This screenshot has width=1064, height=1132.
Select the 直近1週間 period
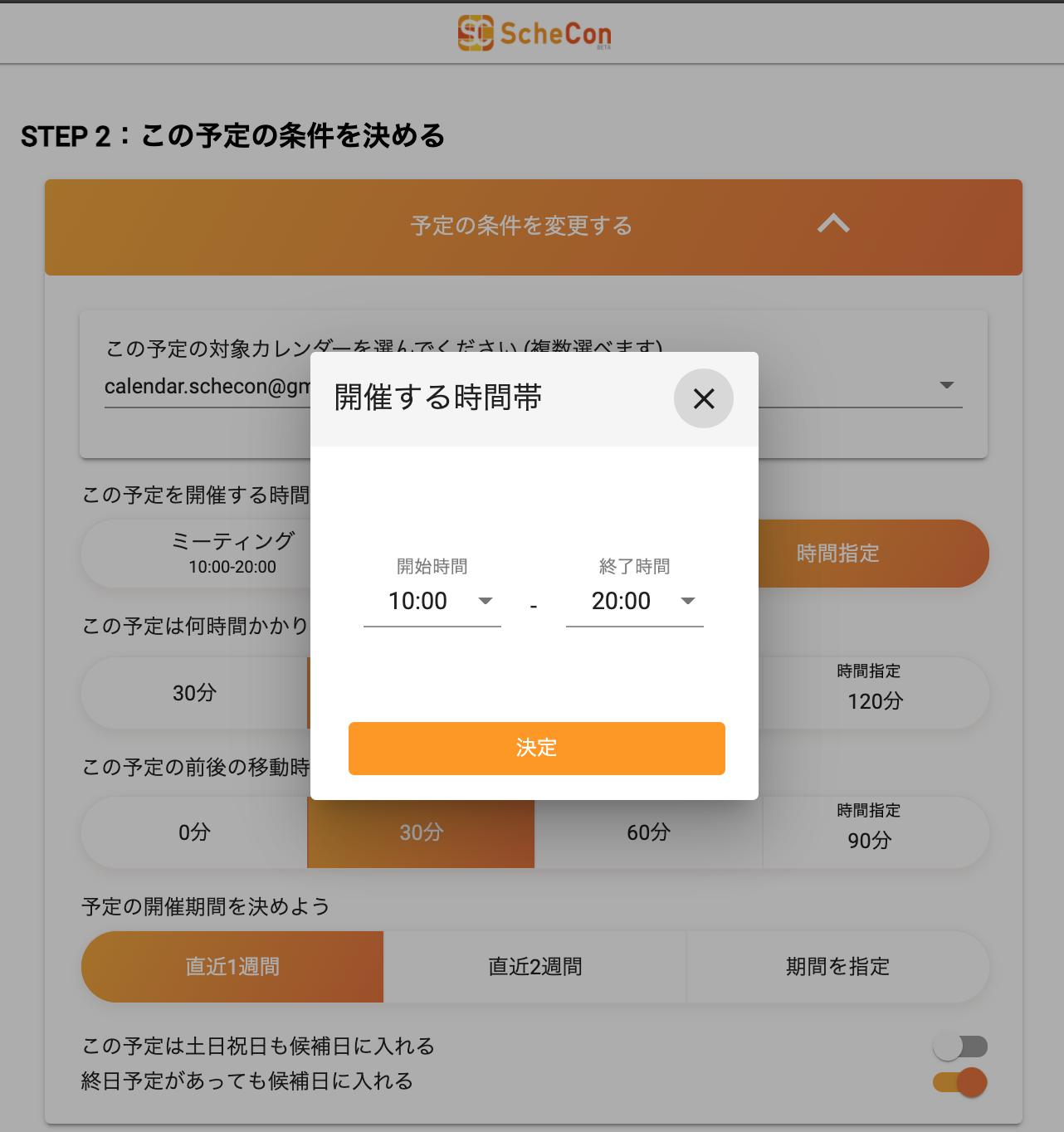coord(232,967)
